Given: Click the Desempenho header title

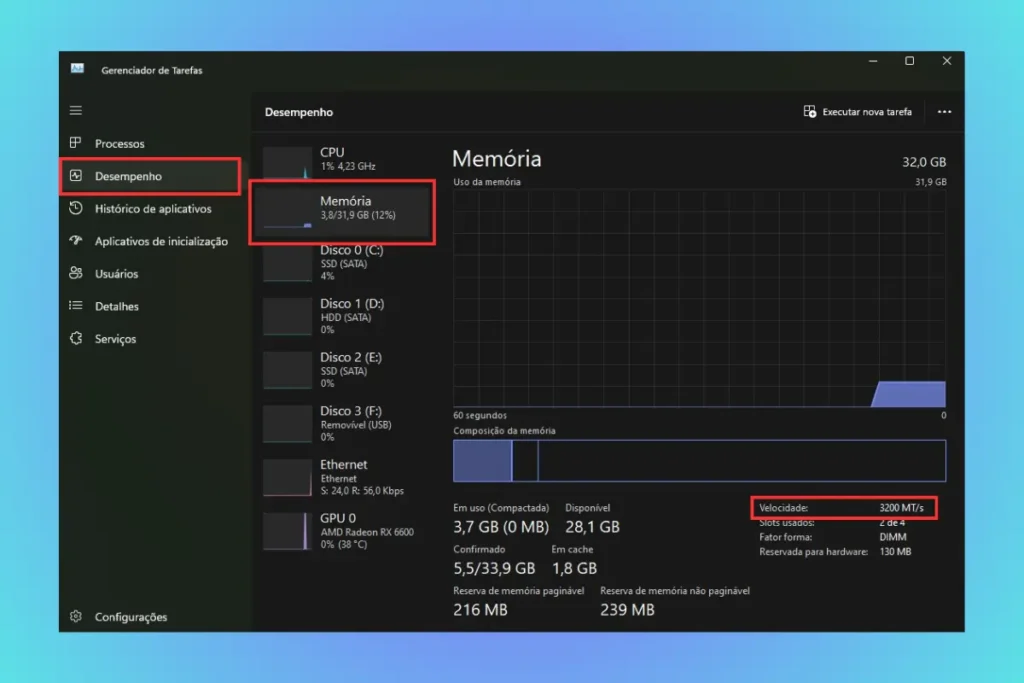Looking at the screenshot, I should (298, 112).
